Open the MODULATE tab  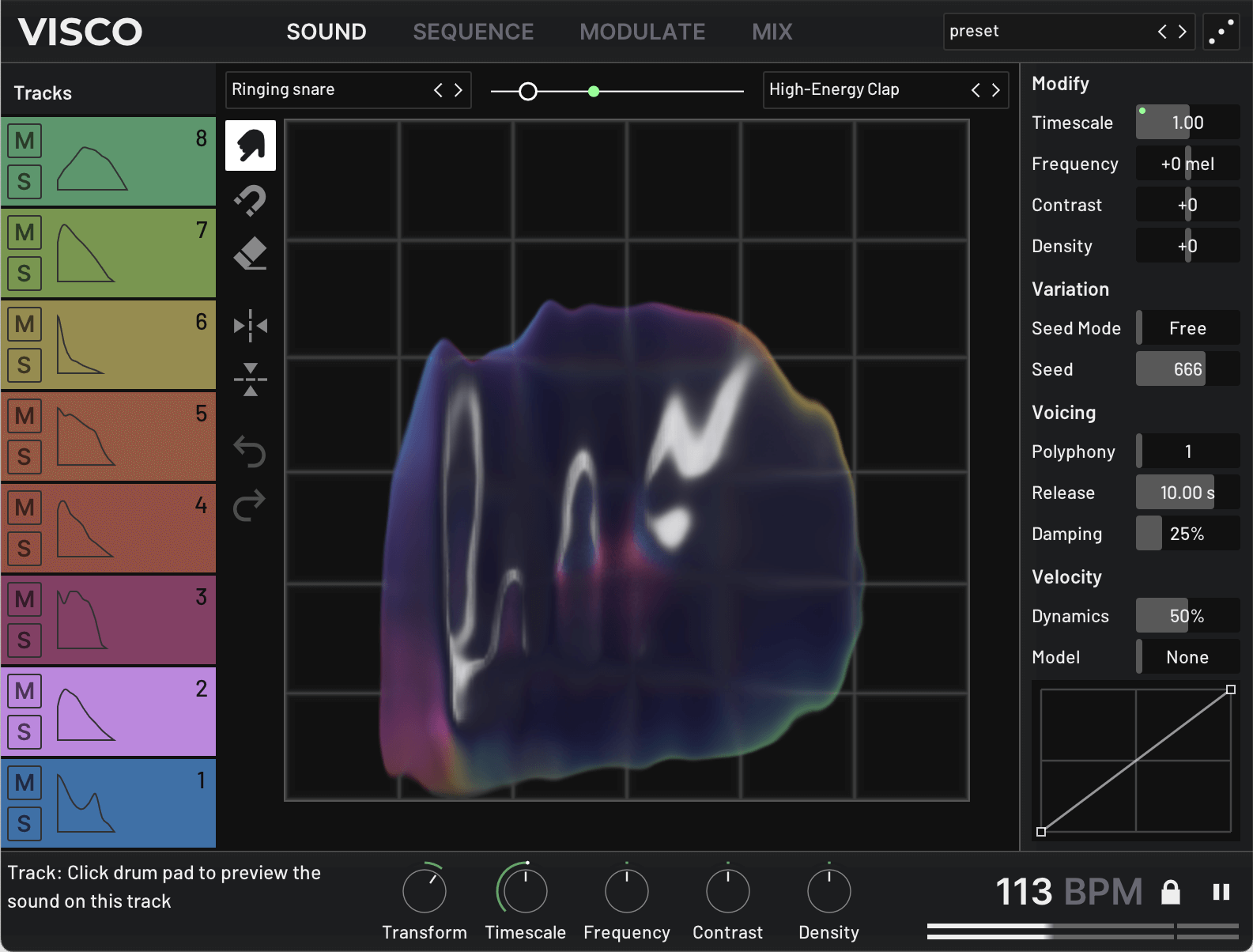click(642, 32)
